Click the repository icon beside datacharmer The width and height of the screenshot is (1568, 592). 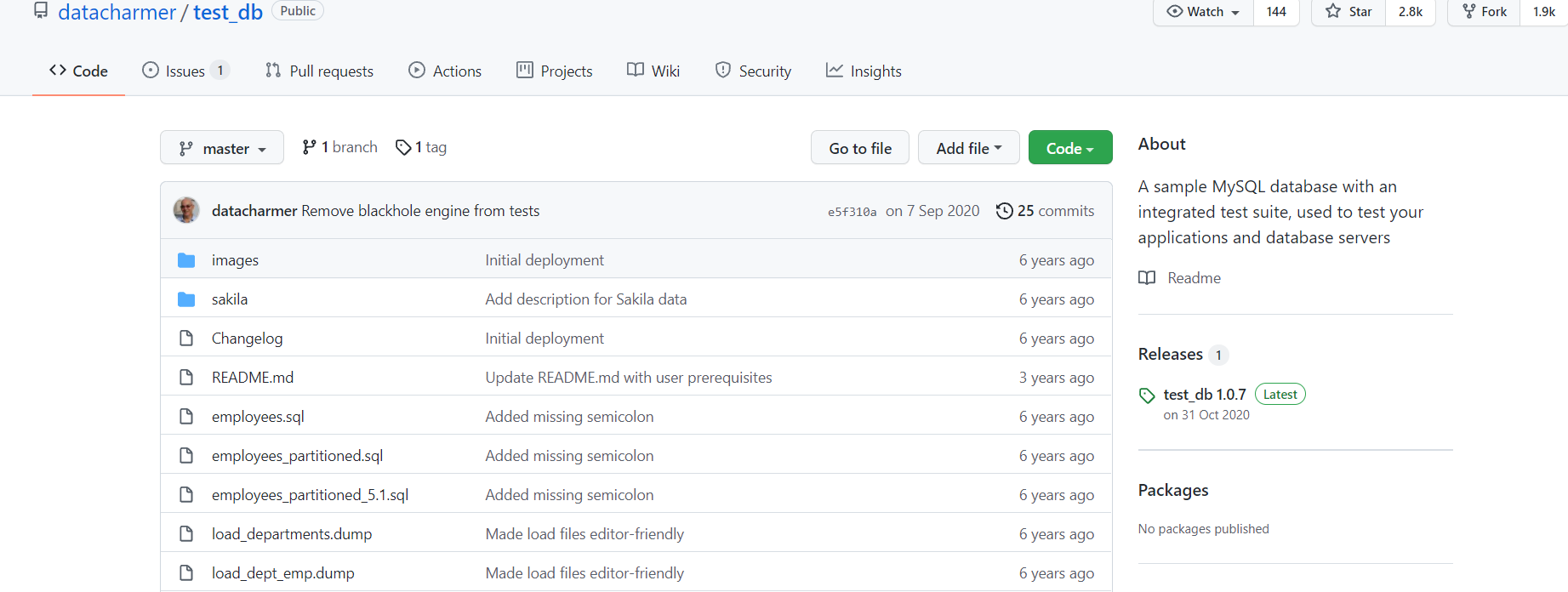pyautogui.click(x=41, y=10)
